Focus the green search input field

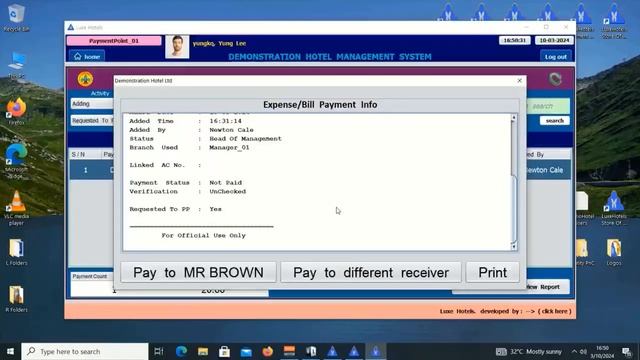(547, 107)
